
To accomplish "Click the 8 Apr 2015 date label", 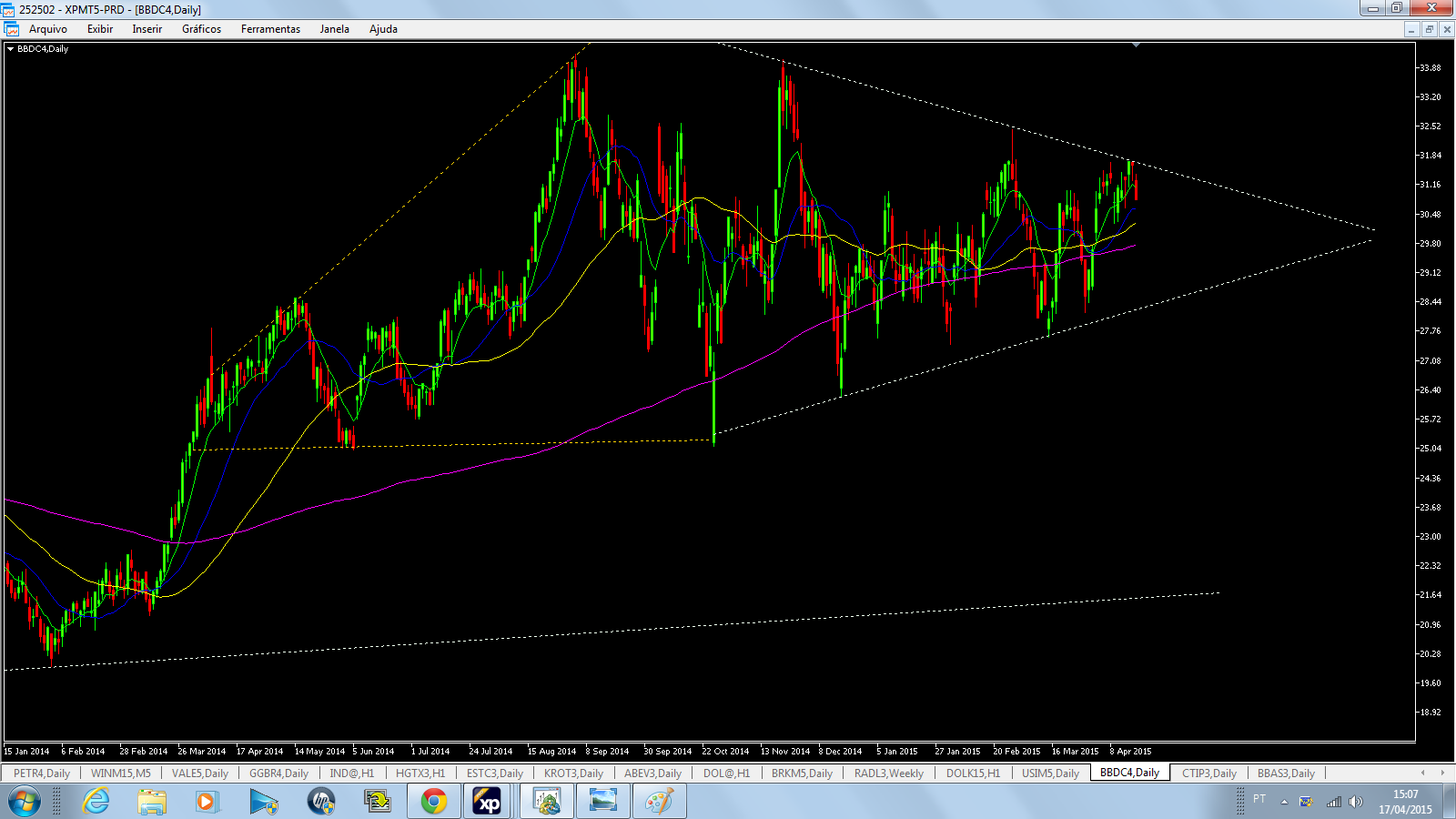I will coord(1130,752).
